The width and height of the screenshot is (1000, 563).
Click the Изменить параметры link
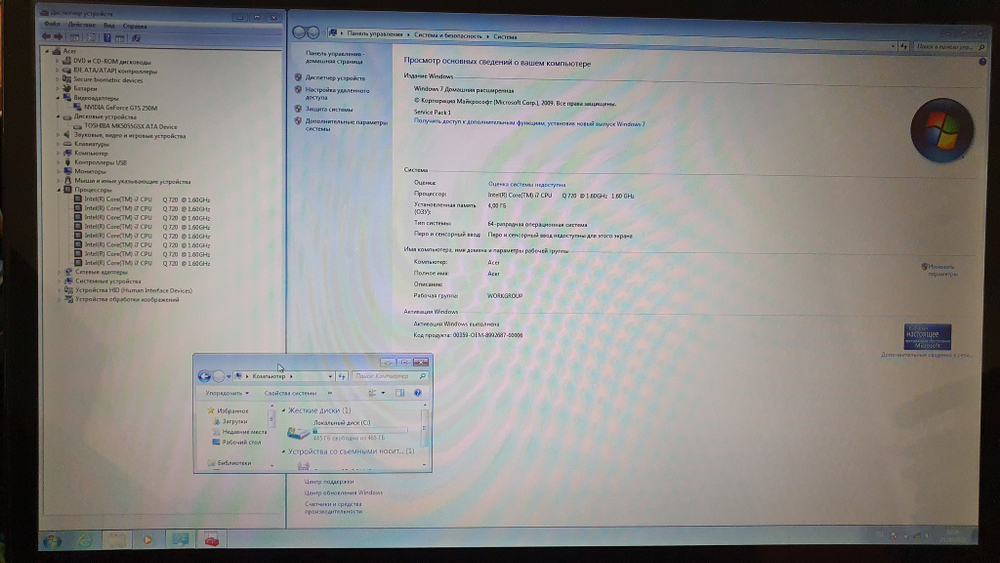tap(942, 270)
